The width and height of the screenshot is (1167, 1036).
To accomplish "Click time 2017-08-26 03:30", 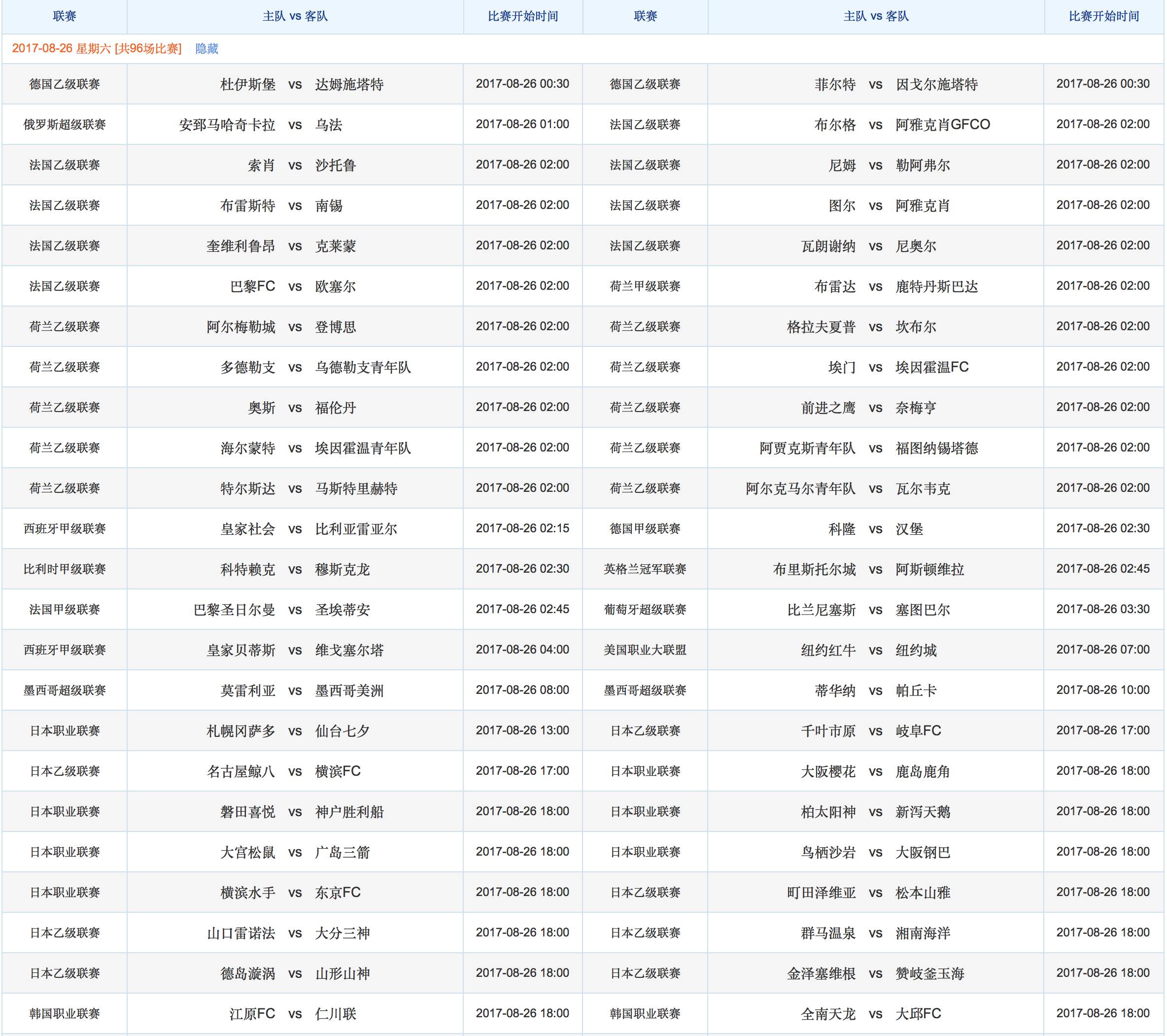I will (1103, 609).
